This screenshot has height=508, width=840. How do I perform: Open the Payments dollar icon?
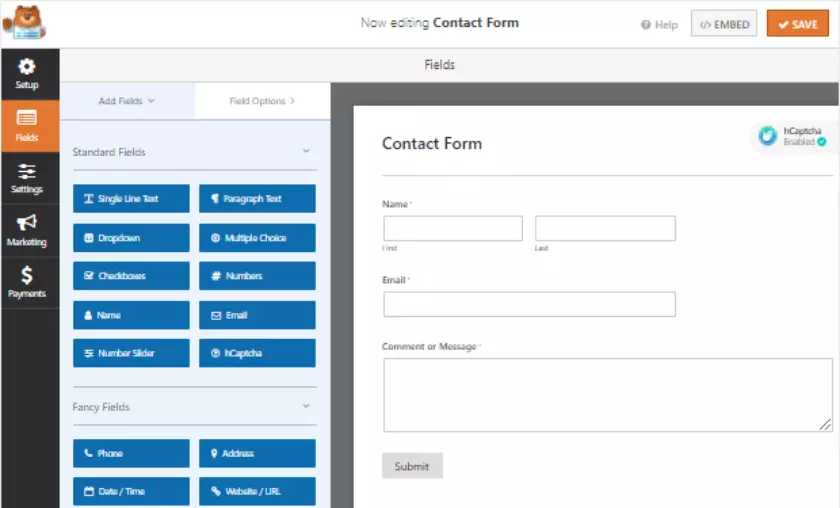[x=27, y=275]
